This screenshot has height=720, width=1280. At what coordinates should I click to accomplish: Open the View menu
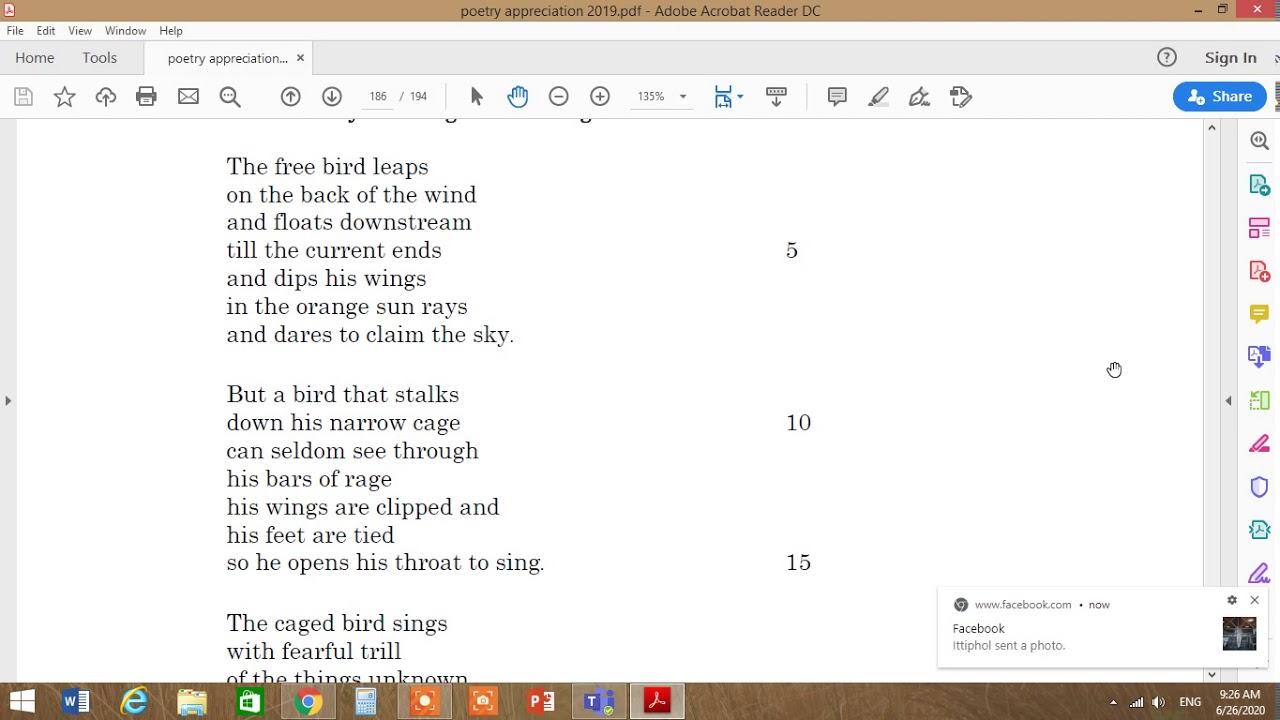click(80, 31)
